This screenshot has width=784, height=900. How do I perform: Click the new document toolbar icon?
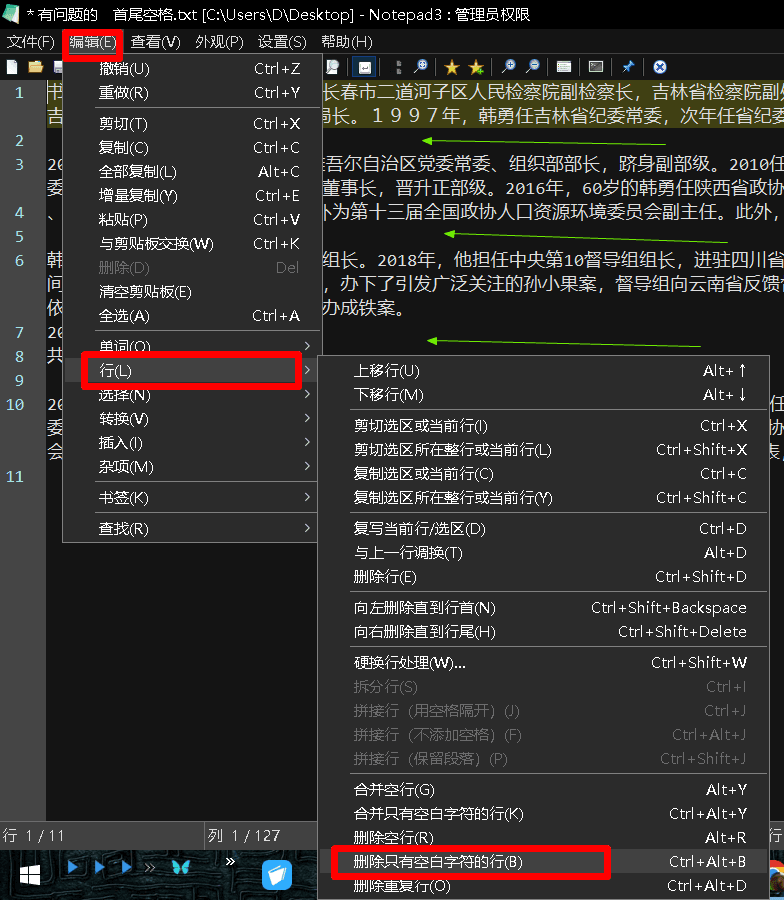point(12,67)
